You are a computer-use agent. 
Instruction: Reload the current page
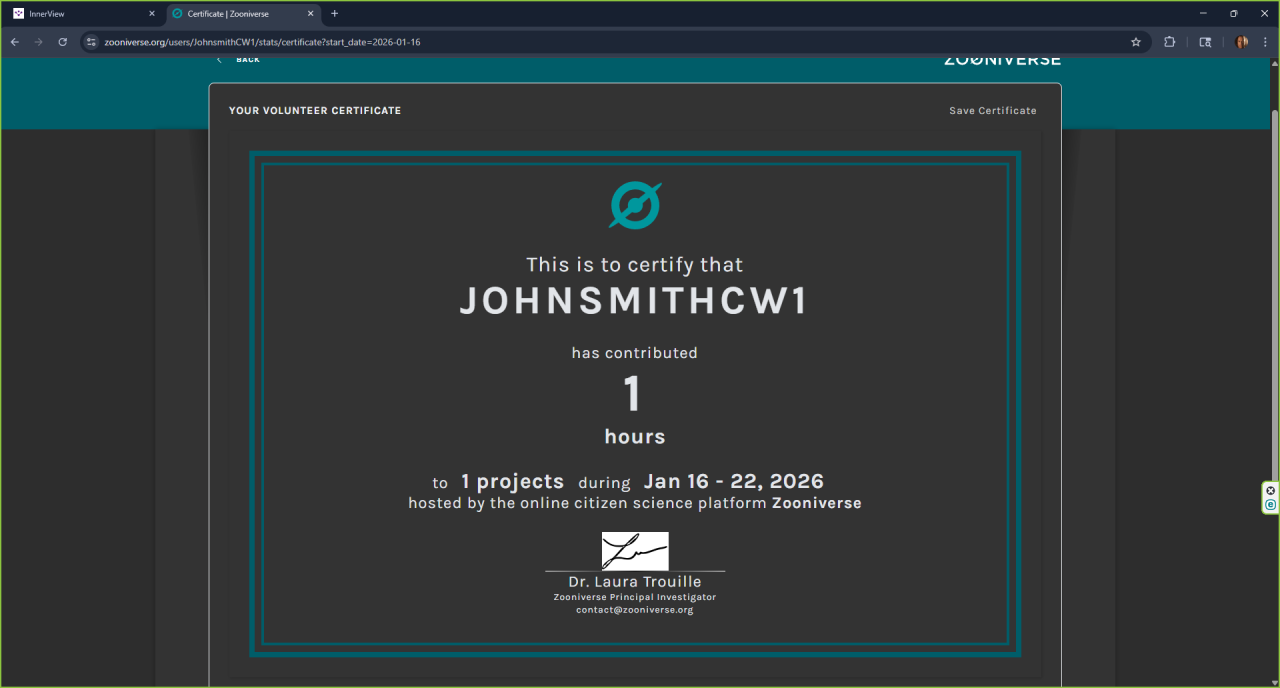point(63,42)
